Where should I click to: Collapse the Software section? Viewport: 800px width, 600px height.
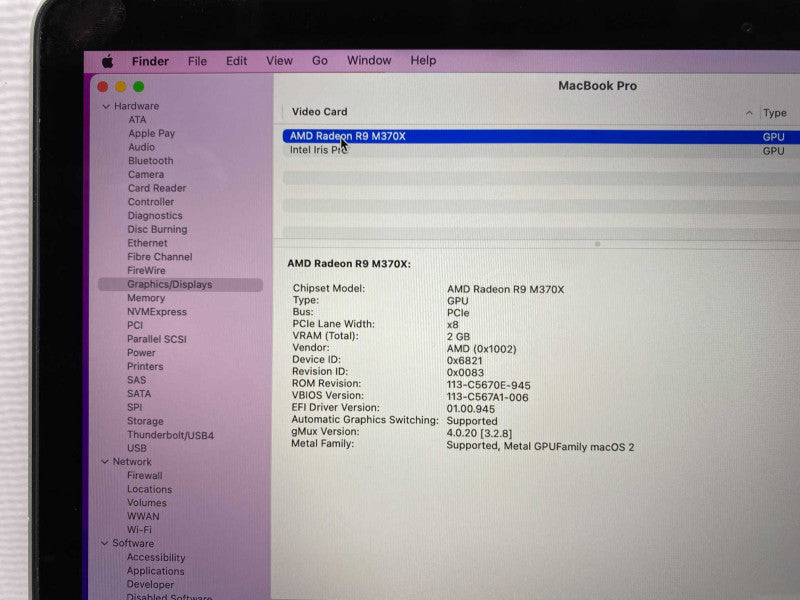[x=105, y=543]
